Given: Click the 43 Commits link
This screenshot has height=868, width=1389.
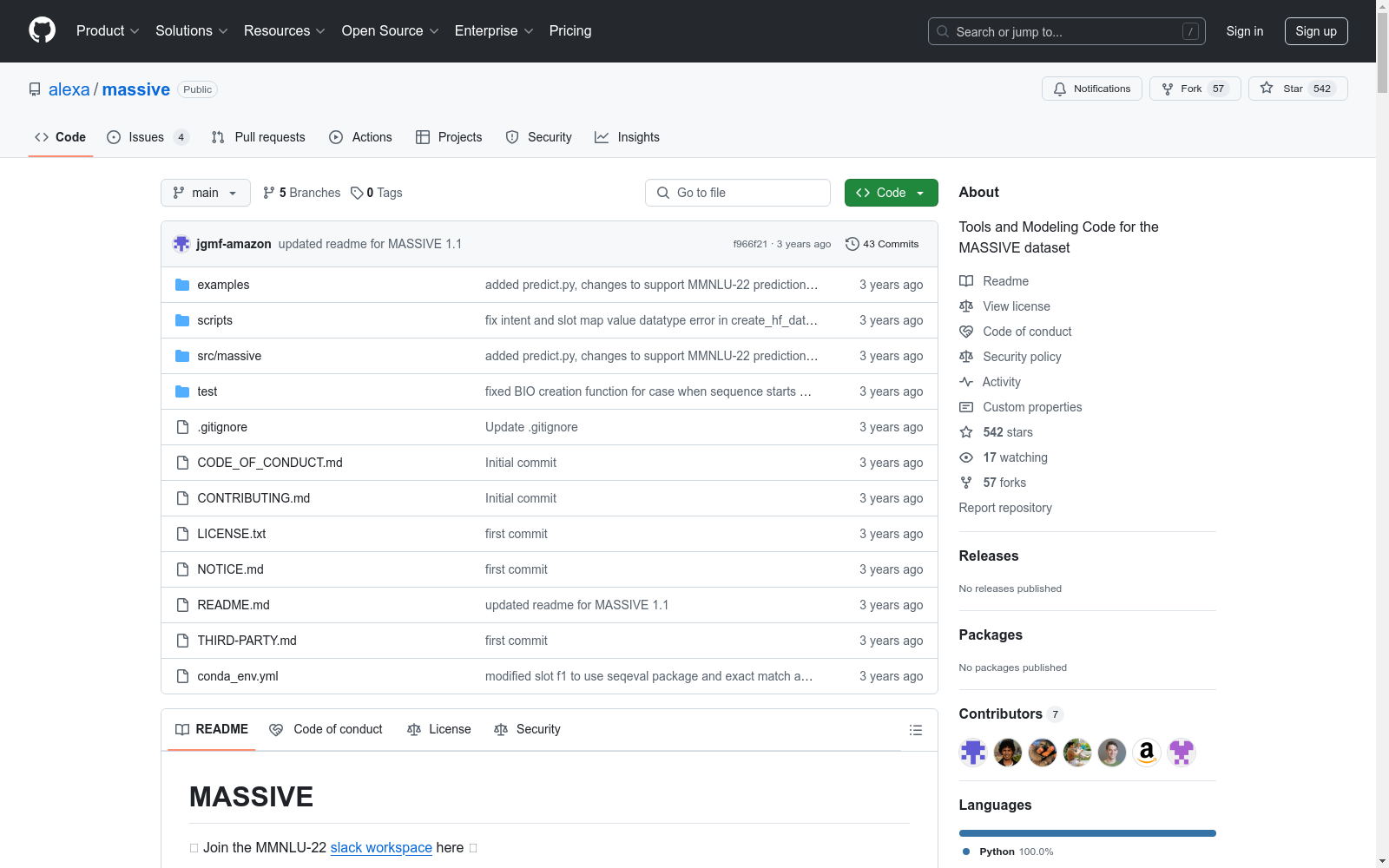Looking at the screenshot, I should click(x=882, y=244).
